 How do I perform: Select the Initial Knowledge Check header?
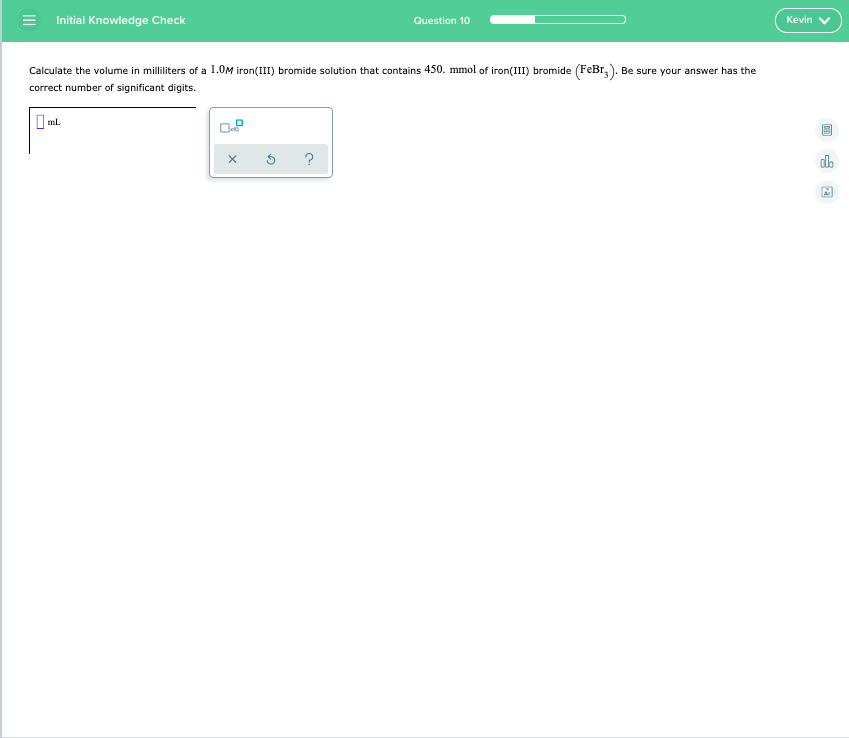(122, 19)
